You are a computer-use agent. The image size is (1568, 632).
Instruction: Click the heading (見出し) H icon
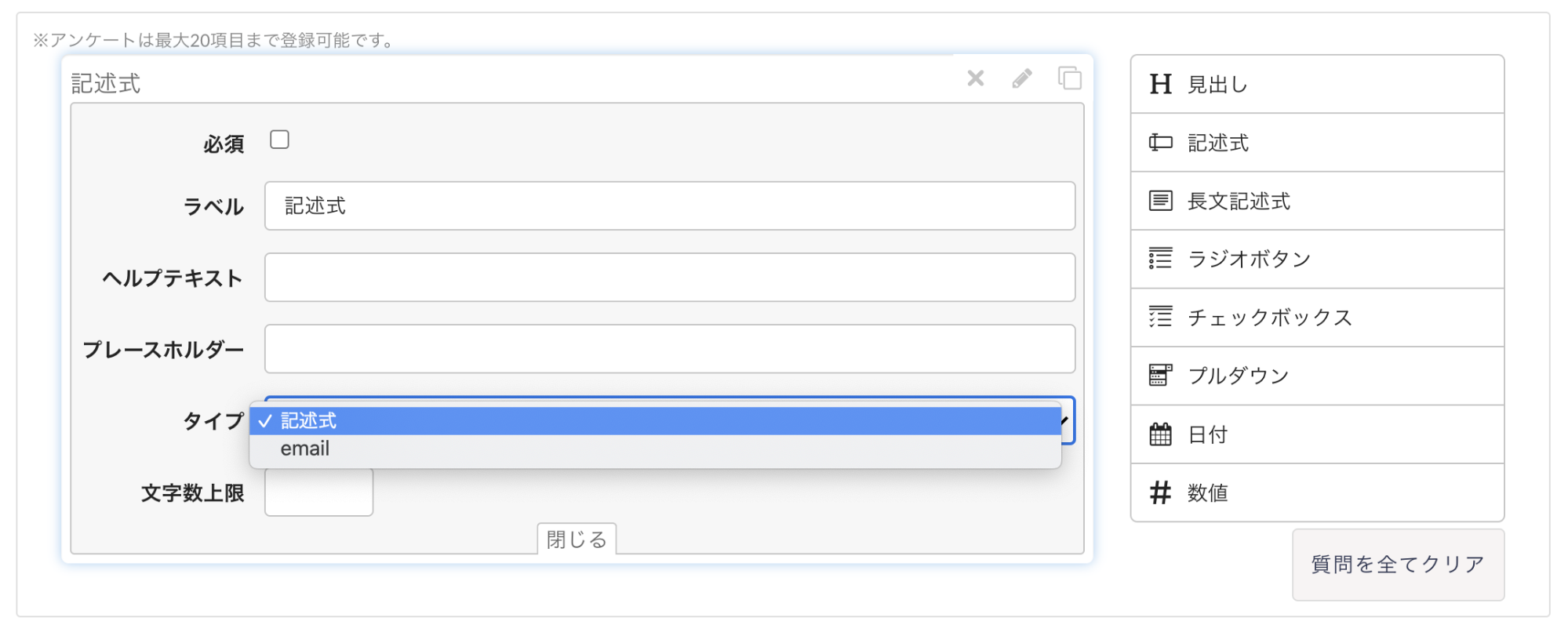click(x=1160, y=84)
